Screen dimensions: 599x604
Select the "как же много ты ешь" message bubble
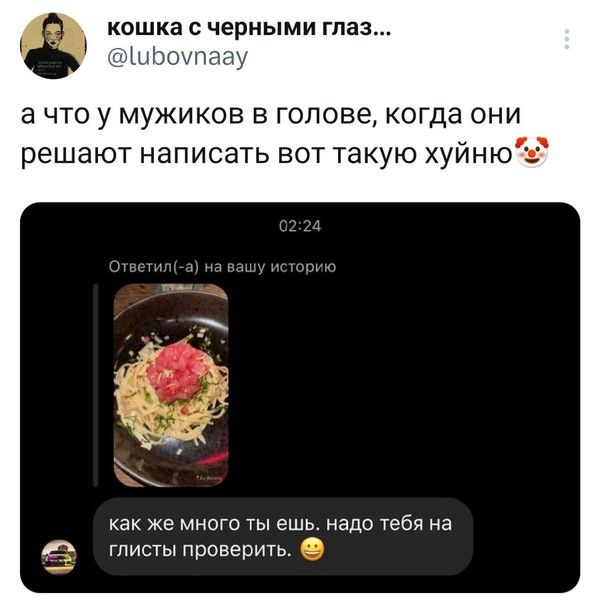tap(284, 537)
